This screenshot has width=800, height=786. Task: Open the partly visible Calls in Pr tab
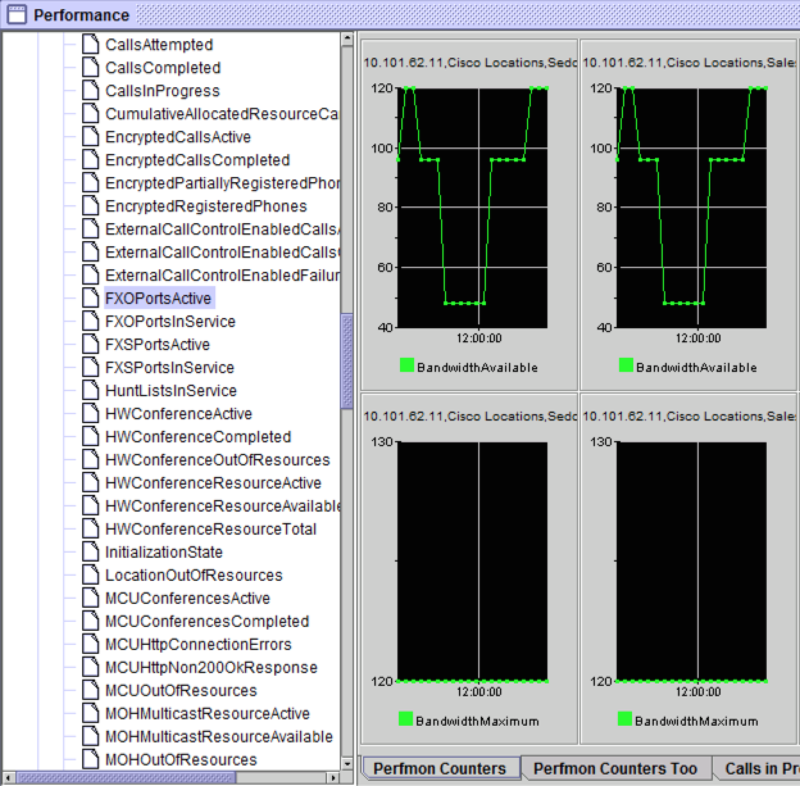757,768
